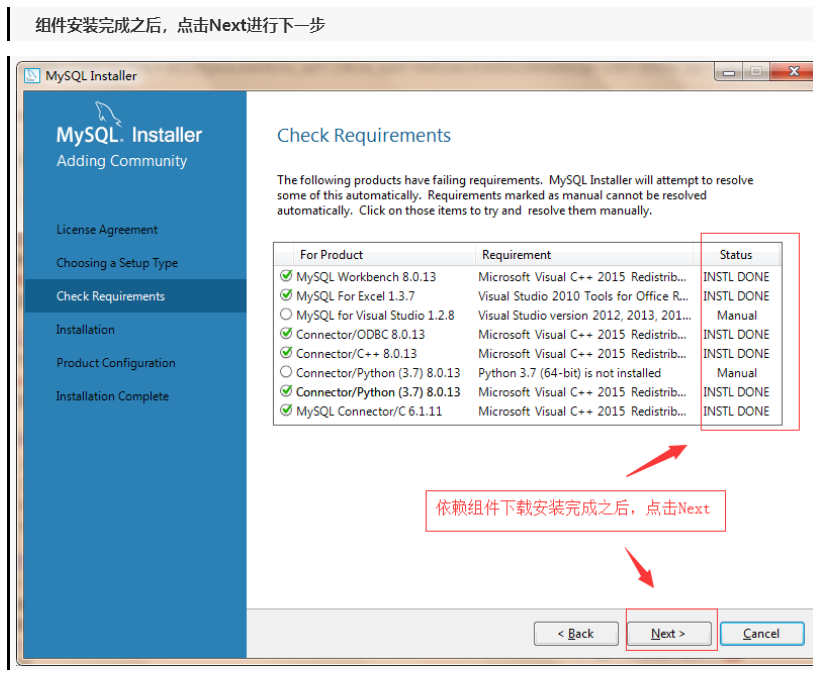Click the Next button
Image resolution: width=813 pixels, height=678 pixels.
pos(669,633)
